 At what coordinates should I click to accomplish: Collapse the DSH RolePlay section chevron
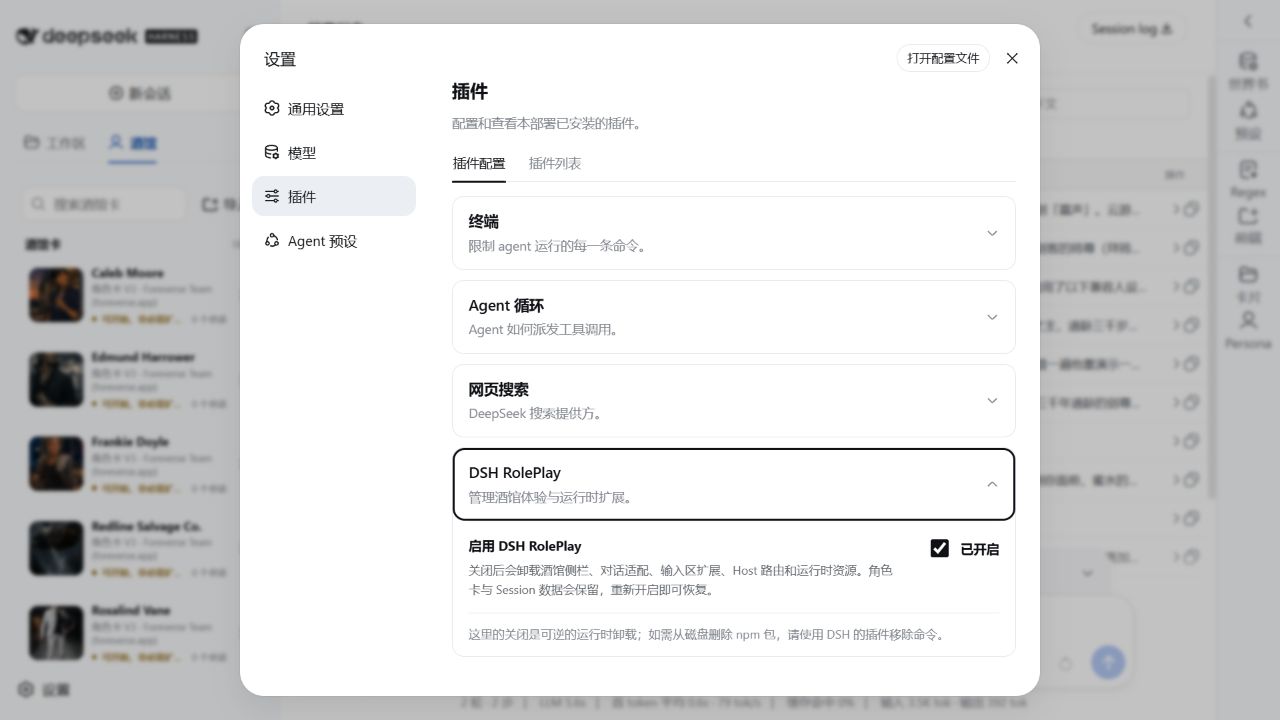click(x=992, y=485)
